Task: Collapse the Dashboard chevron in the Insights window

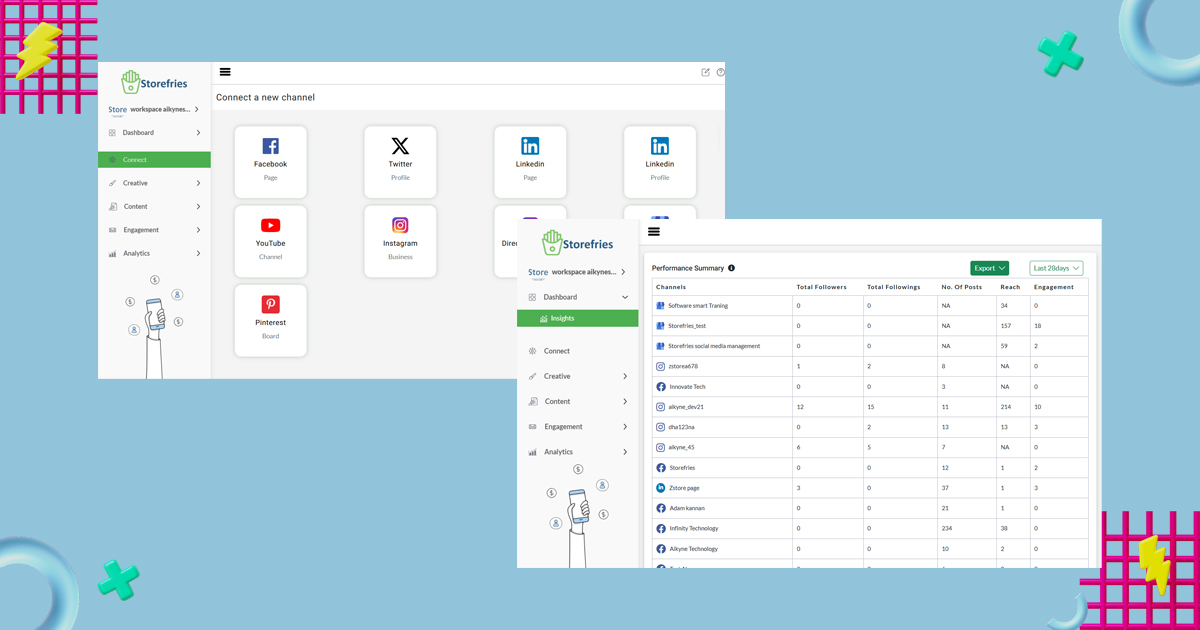Action: (625, 297)
